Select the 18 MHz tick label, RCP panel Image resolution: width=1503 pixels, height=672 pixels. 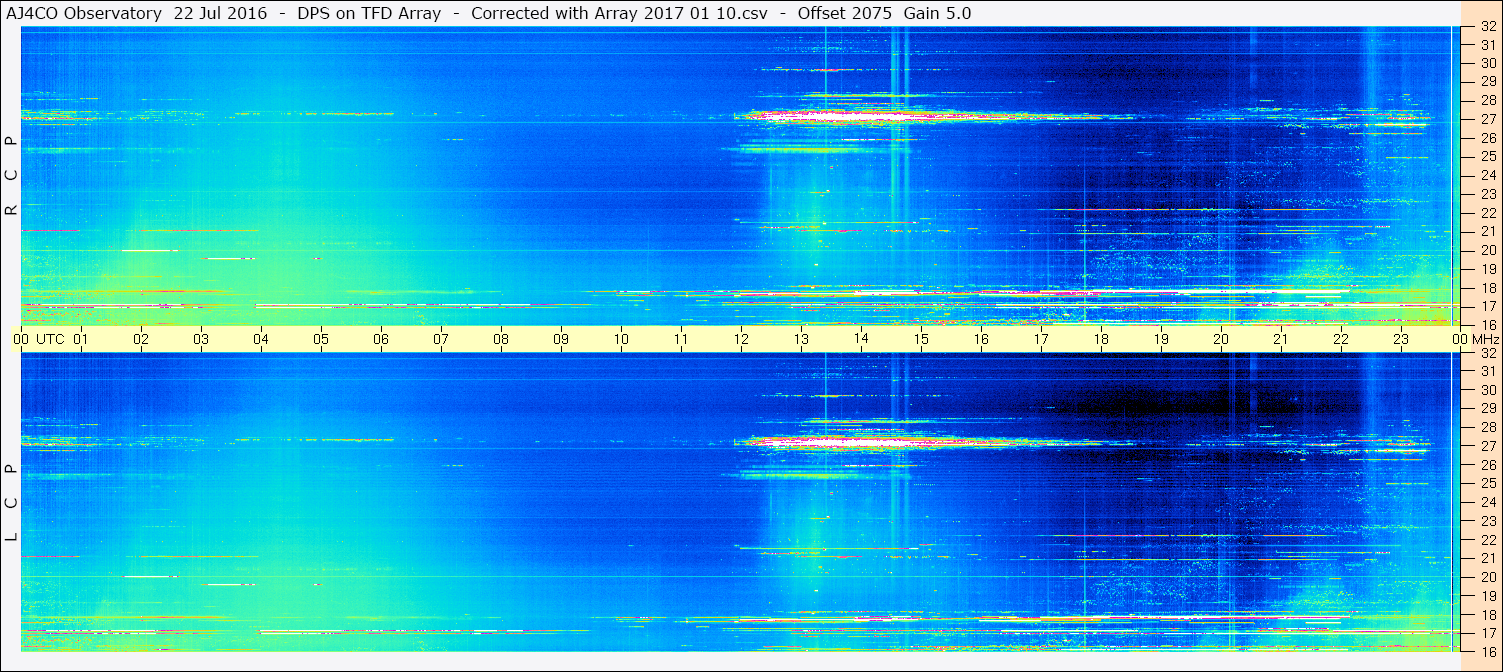(x=1487, y=288)
